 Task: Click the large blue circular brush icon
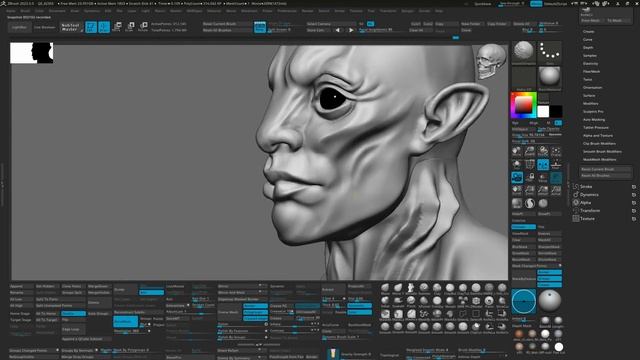[524, 301]
